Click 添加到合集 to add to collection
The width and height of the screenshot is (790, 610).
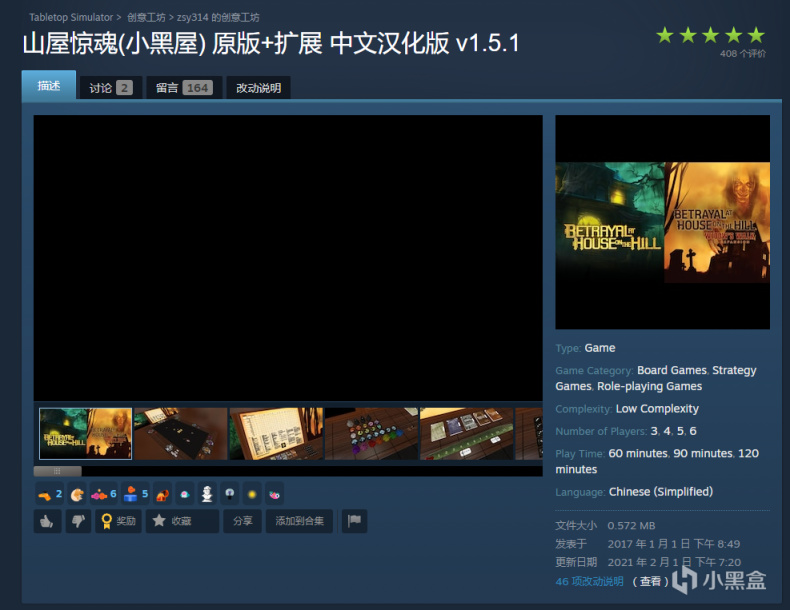299,521
